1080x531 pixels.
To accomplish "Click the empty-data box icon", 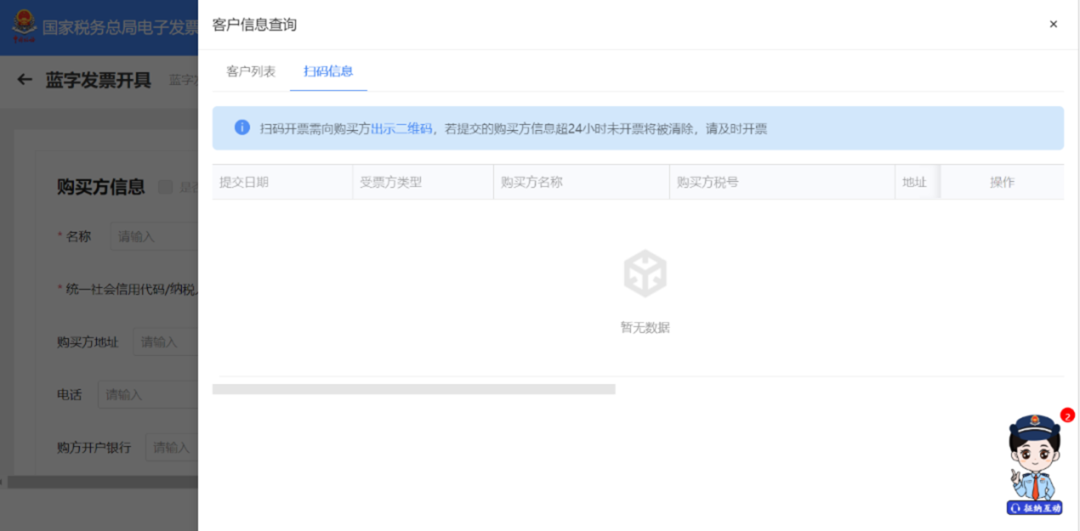I will (645, 274).
